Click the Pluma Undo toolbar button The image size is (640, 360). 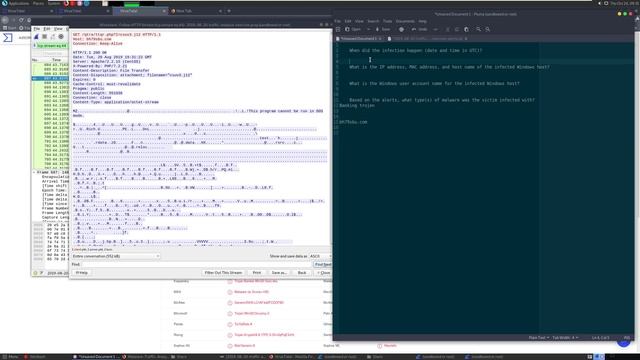click(x=420, y=29)
